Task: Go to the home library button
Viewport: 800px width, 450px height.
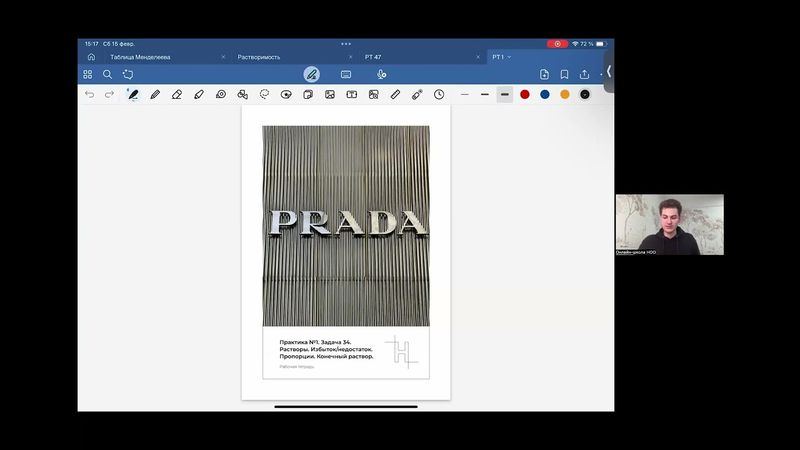Action: coord(91,57)
